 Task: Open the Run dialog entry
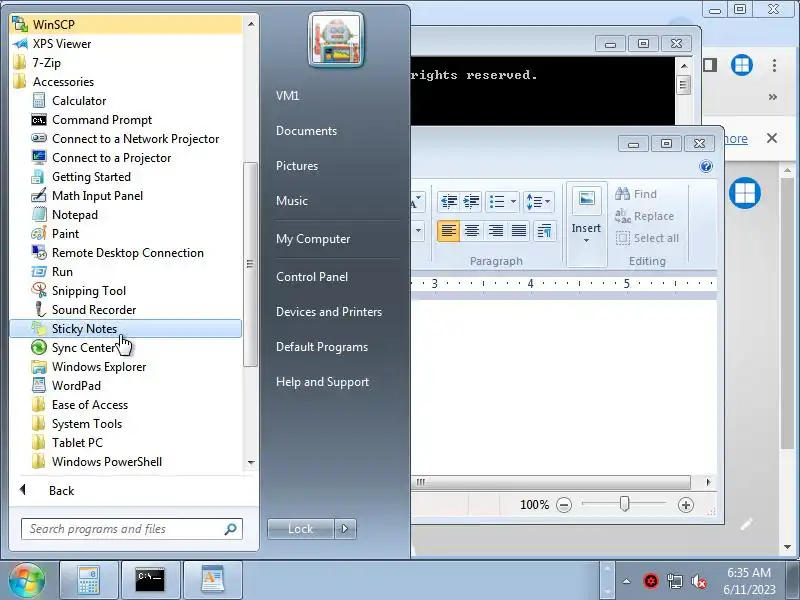coord(126,272)
